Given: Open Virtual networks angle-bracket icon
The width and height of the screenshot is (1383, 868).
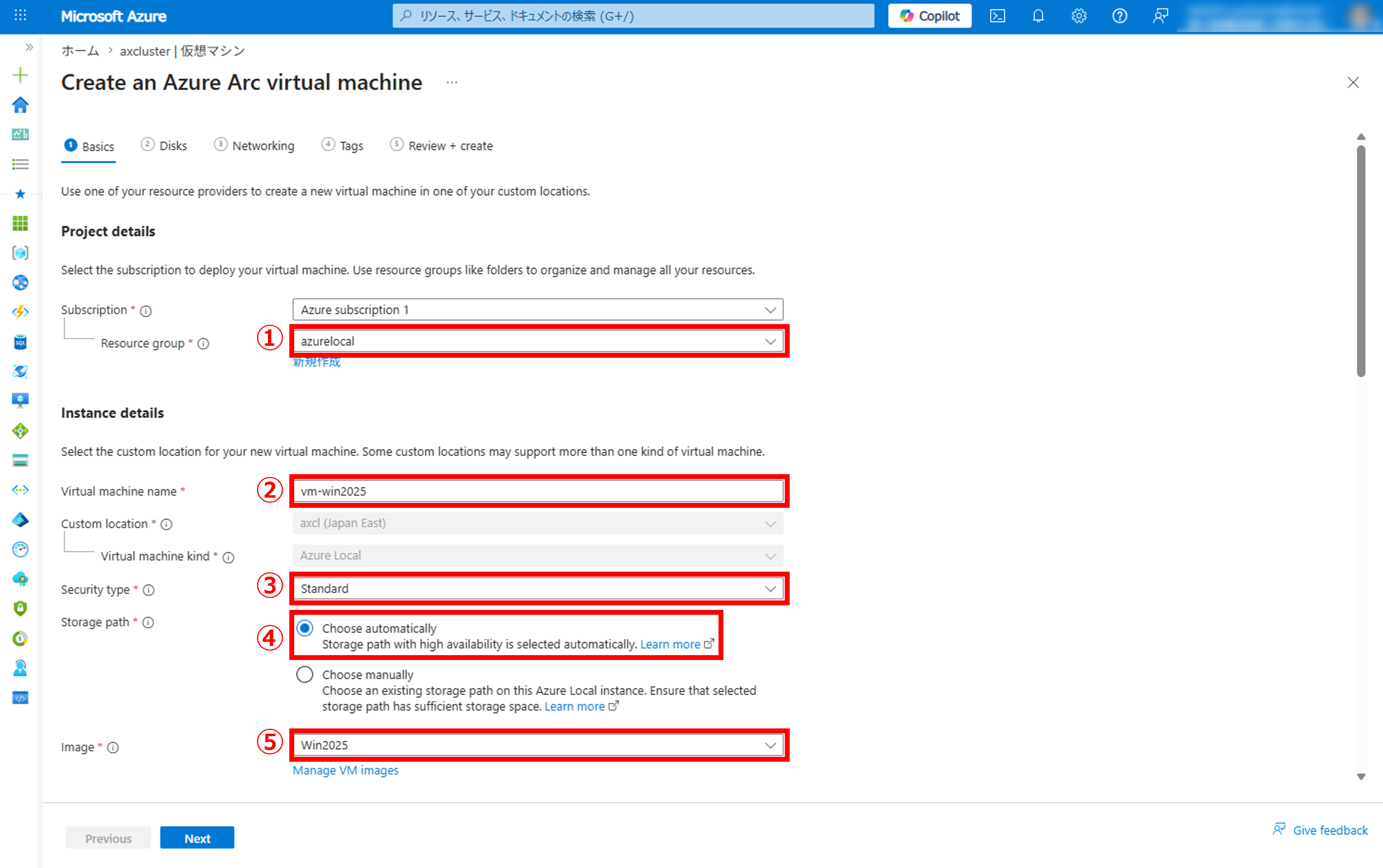Looking at the screenshot, I should coord(20,490).
